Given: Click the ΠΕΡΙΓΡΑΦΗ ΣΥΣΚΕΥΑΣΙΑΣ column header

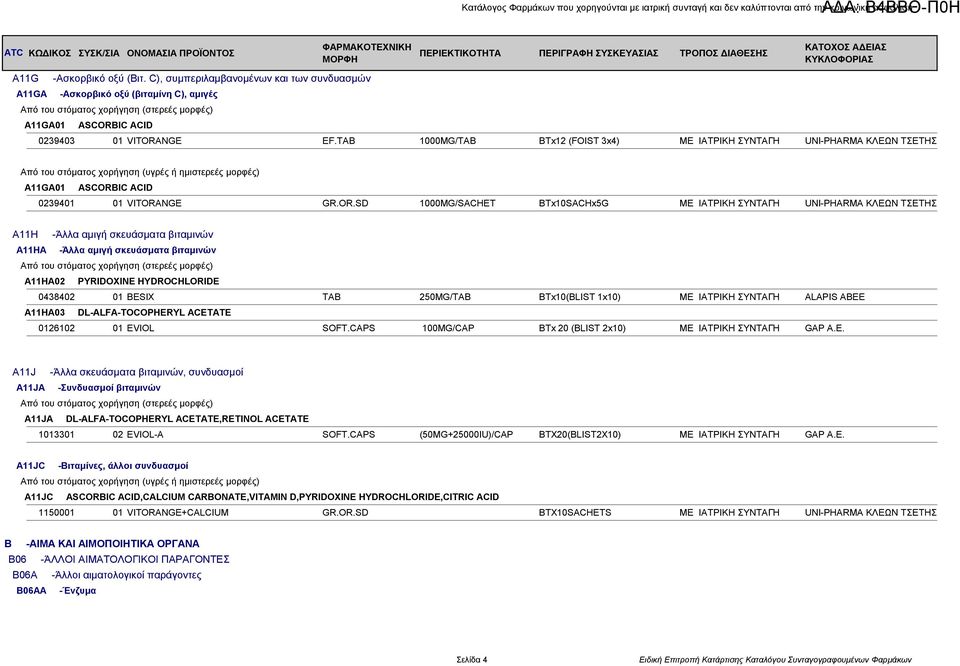Looking at the screenshot, I should pyautogui.click(x=598, y=53).
